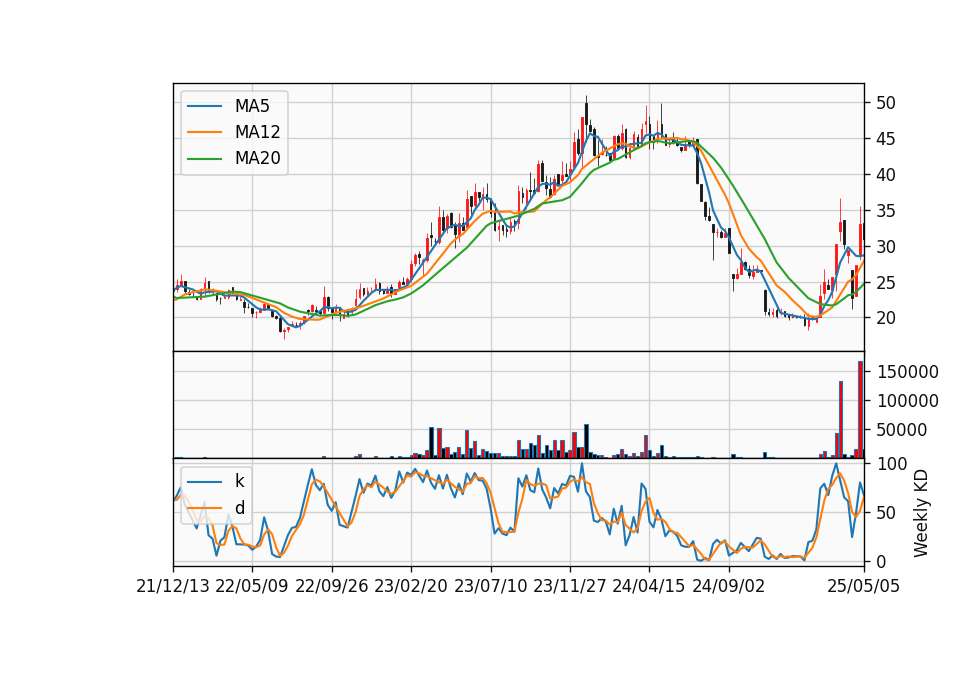Click the price axis value 50
The height and width of the screenshot is (690, 960).
click(x=885, y=103)
